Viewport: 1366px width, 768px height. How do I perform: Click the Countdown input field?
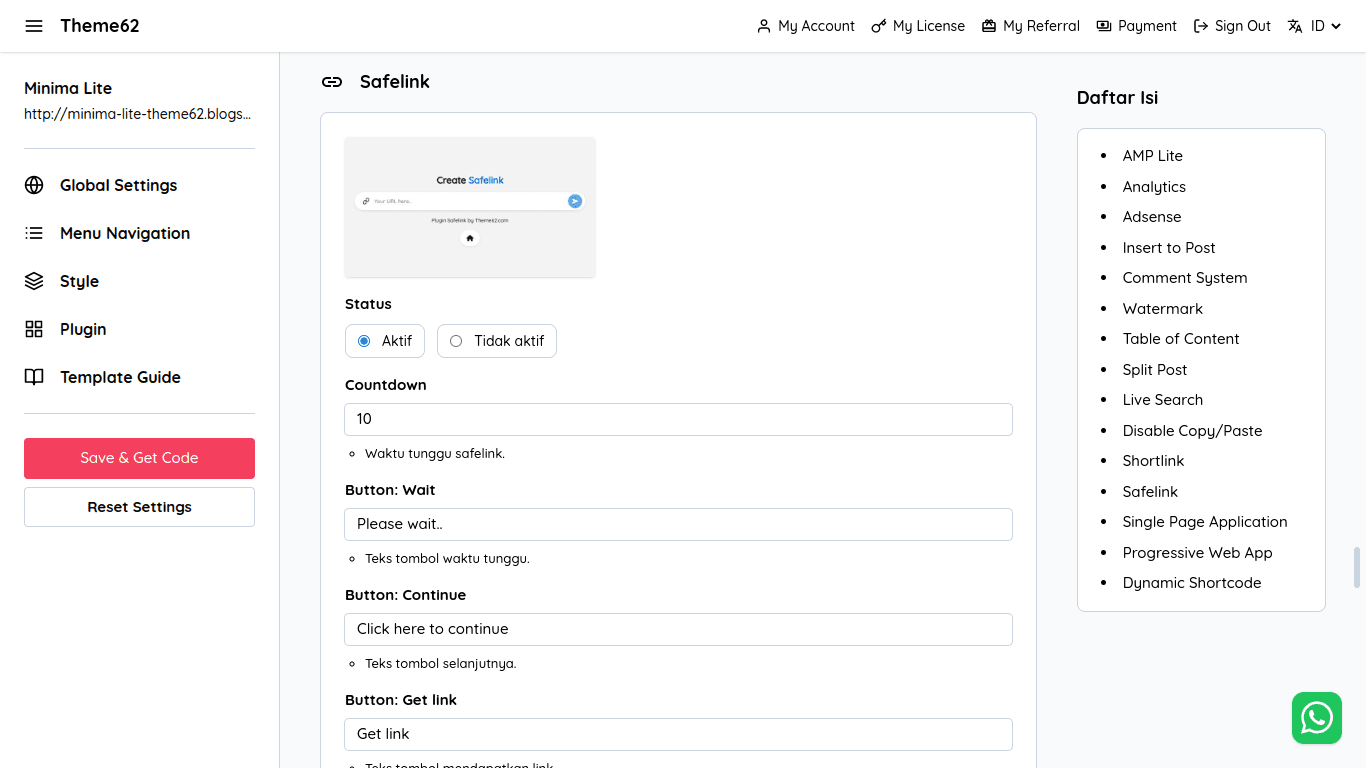pos(678,419)
